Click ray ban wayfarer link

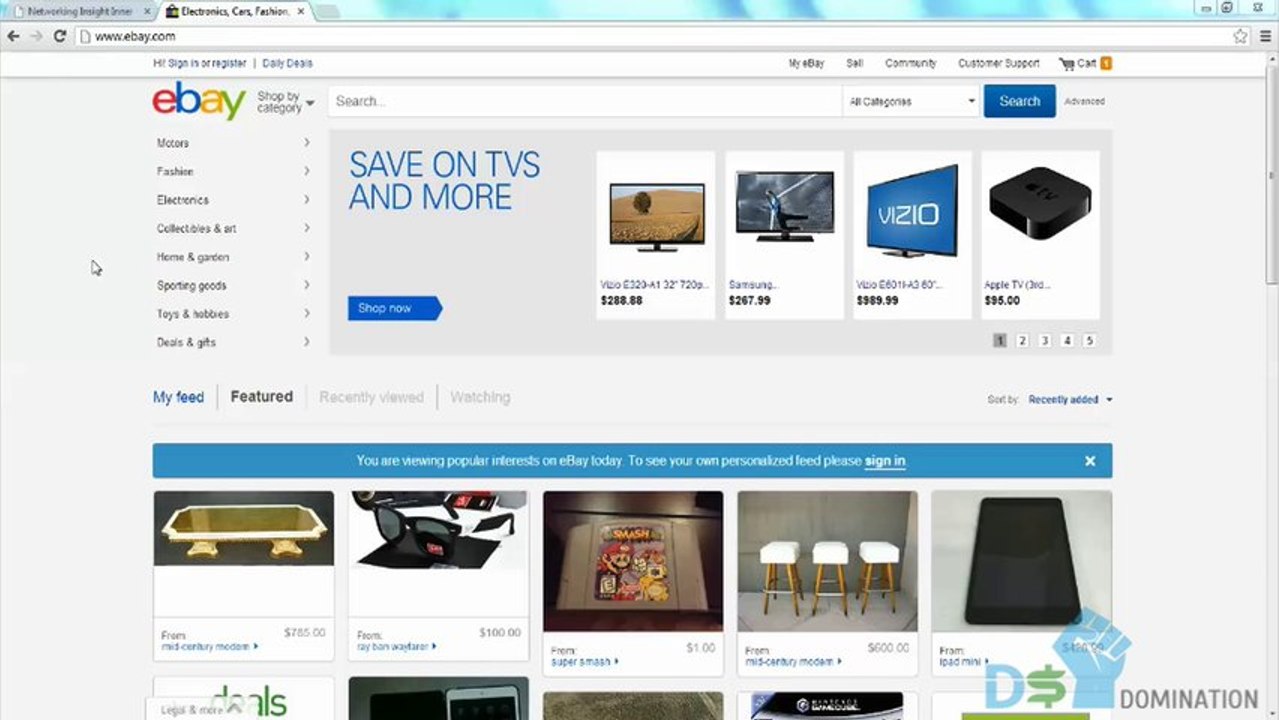[396, 647]
